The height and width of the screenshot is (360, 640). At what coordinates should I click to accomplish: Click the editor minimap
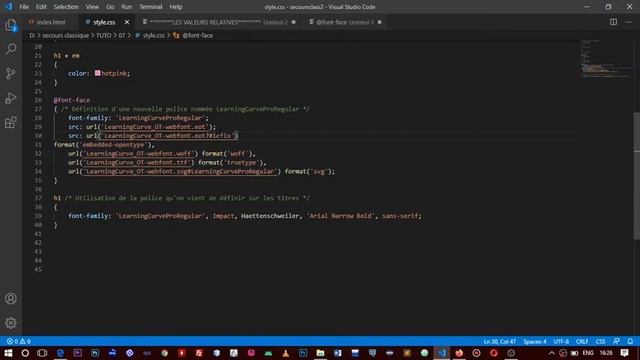[x=606, y=59]
